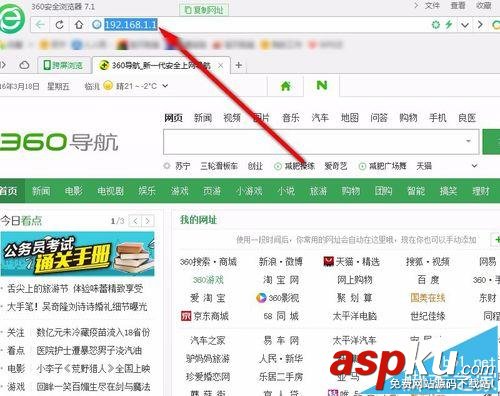
Task: Reload the page with the refresh icon
Action: pyautogui.click(x=60, y=25)
